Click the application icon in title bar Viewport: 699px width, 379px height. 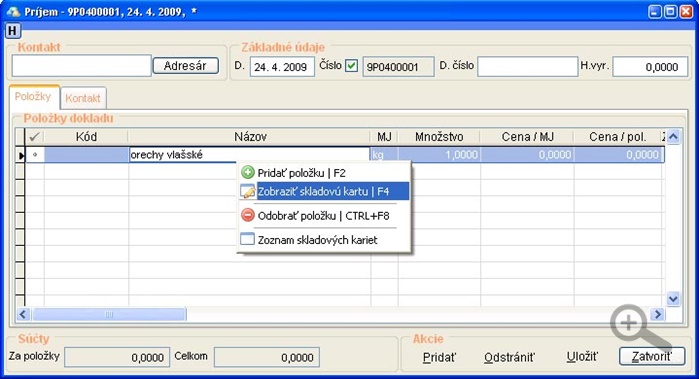tap(13, 12)
